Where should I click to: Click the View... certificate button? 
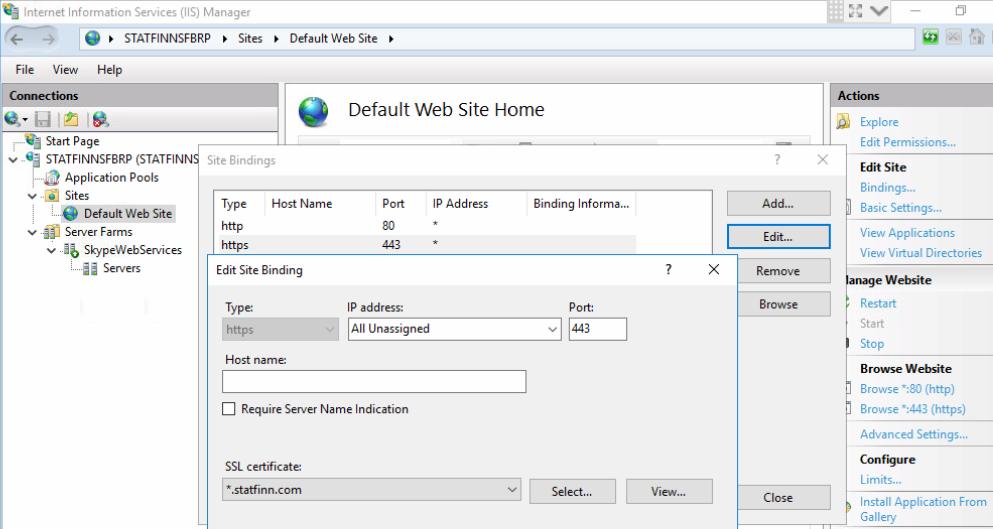click(x=669, y=491)
